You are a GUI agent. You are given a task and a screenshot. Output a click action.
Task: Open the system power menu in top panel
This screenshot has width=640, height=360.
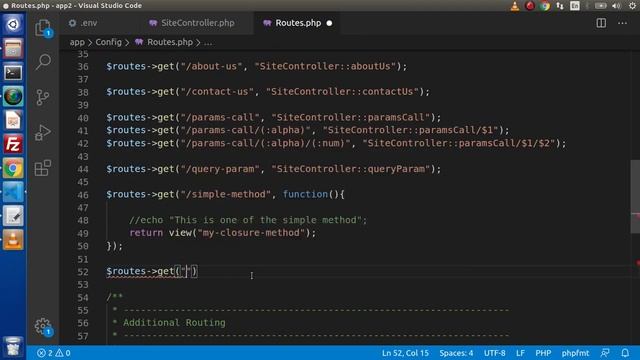(632, 6)
